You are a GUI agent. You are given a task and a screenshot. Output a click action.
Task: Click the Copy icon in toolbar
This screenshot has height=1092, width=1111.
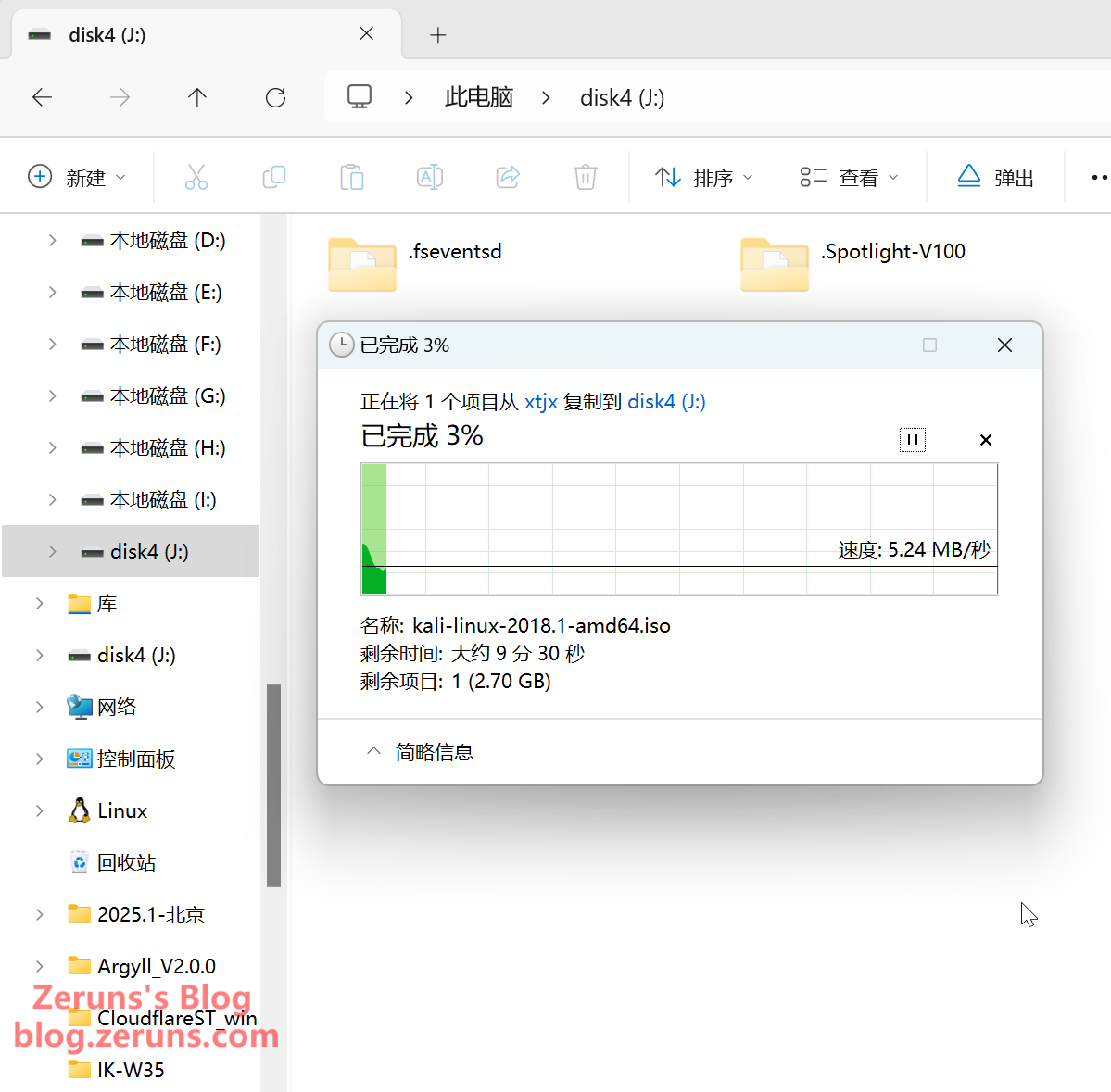click(x=274, y=177)
